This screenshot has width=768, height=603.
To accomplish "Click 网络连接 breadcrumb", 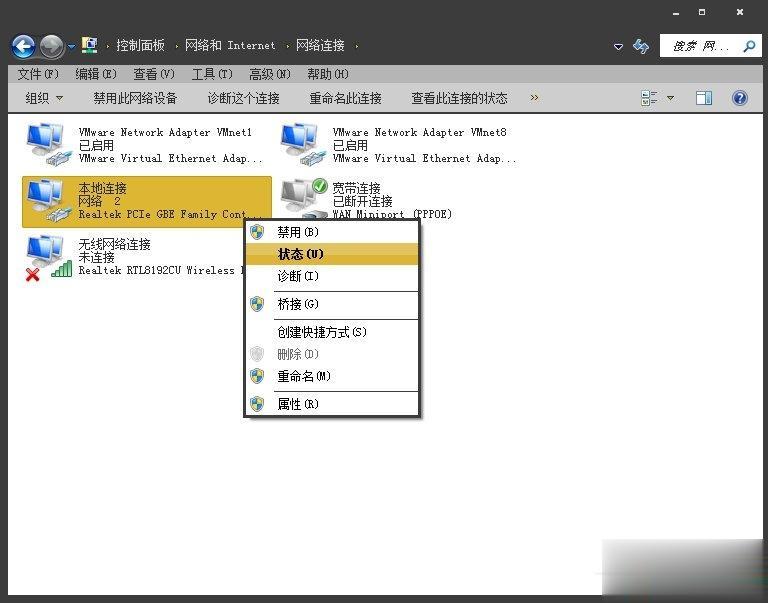I will pyautogui.click(x=320, y=46).
